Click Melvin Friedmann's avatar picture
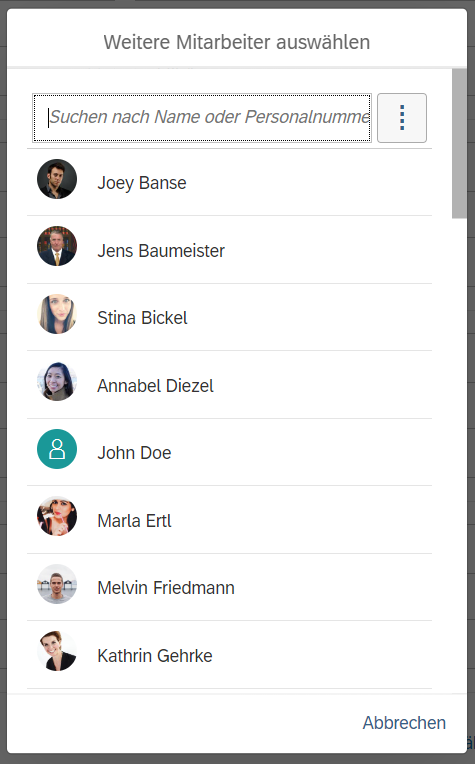Viewport: 475px width, 764px height. pos(57,584)
